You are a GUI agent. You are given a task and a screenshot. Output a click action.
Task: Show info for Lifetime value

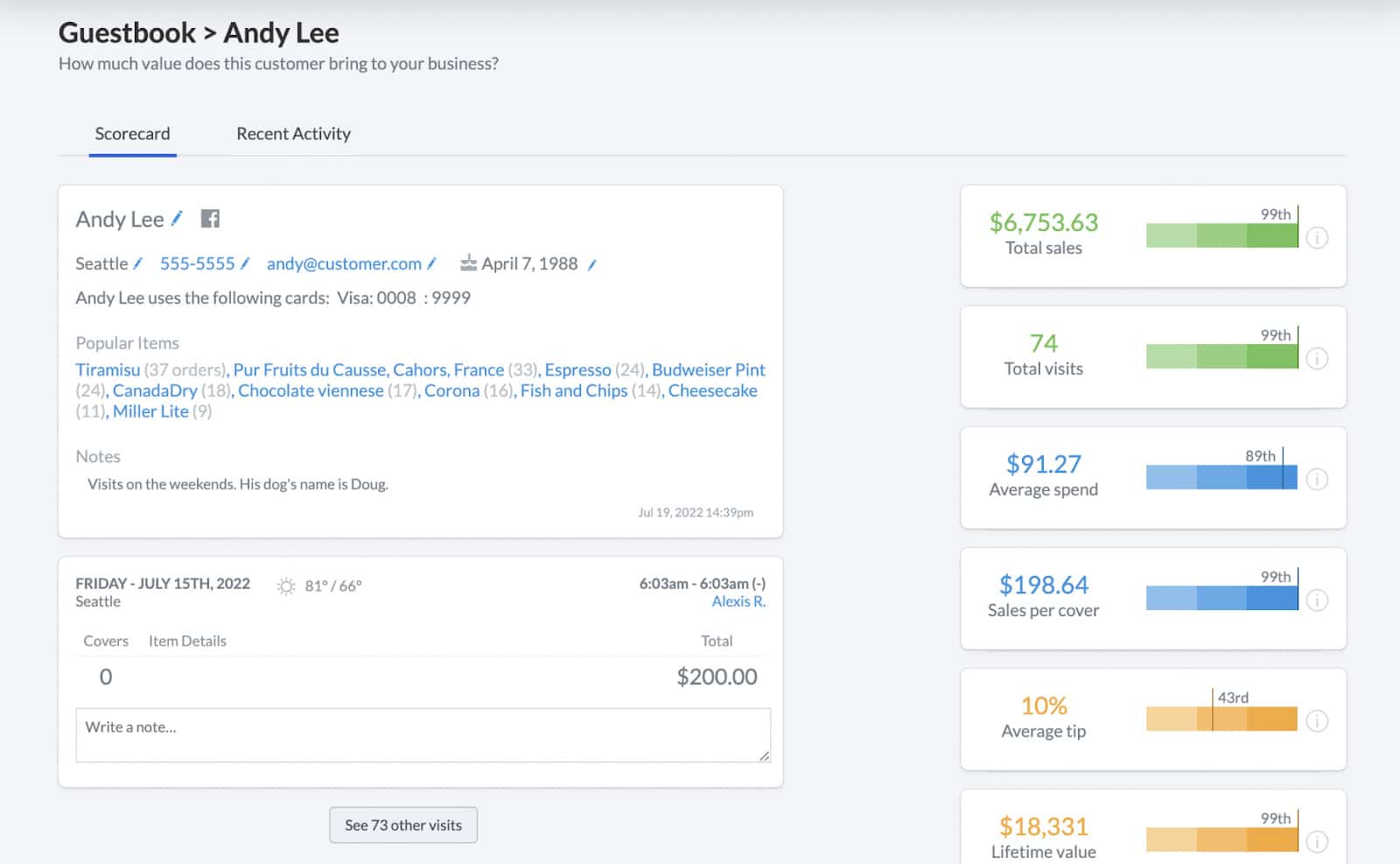click(1317, 841)
